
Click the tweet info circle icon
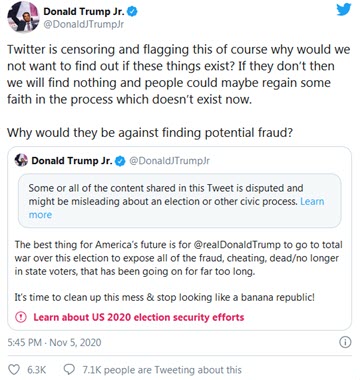[345, 342]
